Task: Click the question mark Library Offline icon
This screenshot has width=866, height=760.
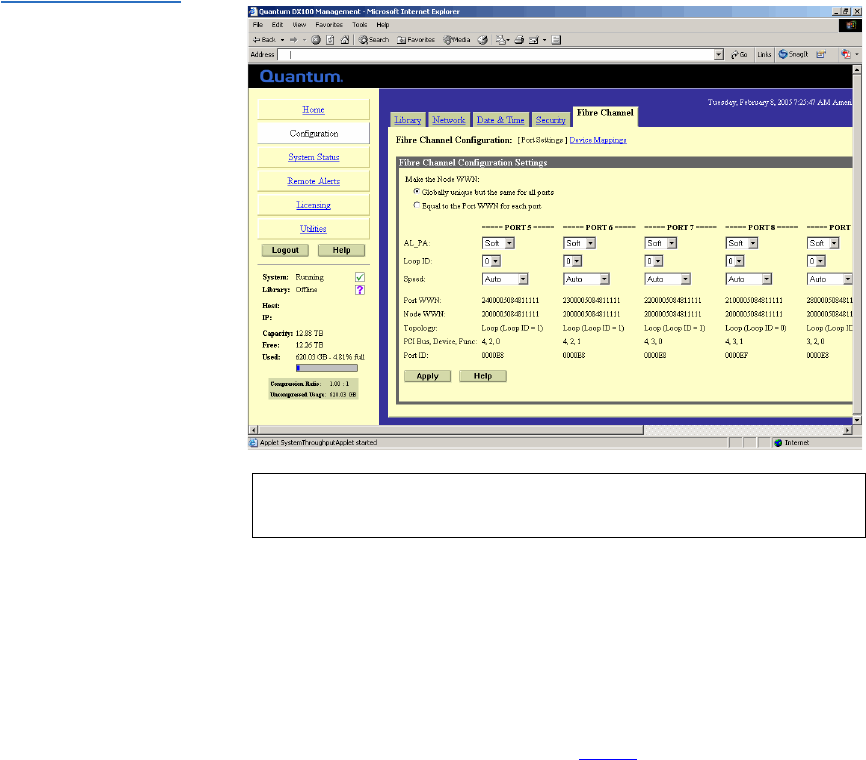Action: (360, 290)
